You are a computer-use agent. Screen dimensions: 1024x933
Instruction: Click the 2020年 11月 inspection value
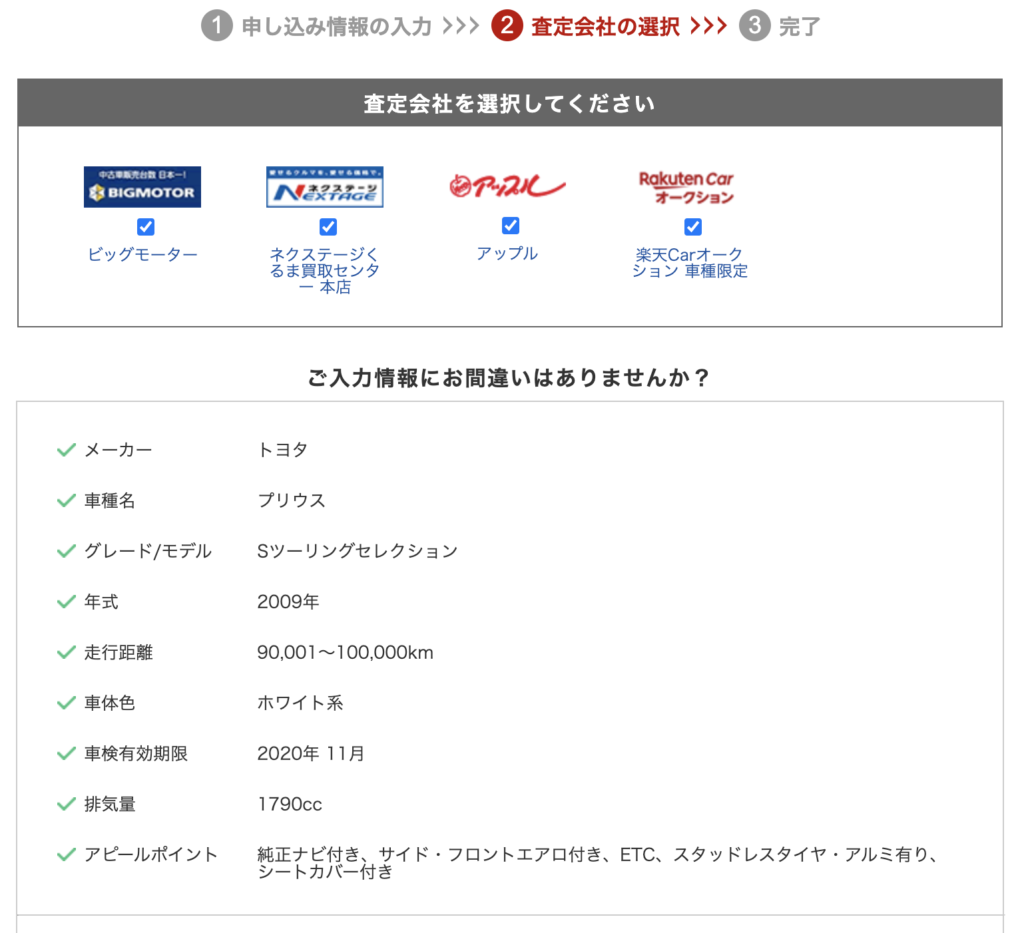pyautogui.click(x=311, y=753)
